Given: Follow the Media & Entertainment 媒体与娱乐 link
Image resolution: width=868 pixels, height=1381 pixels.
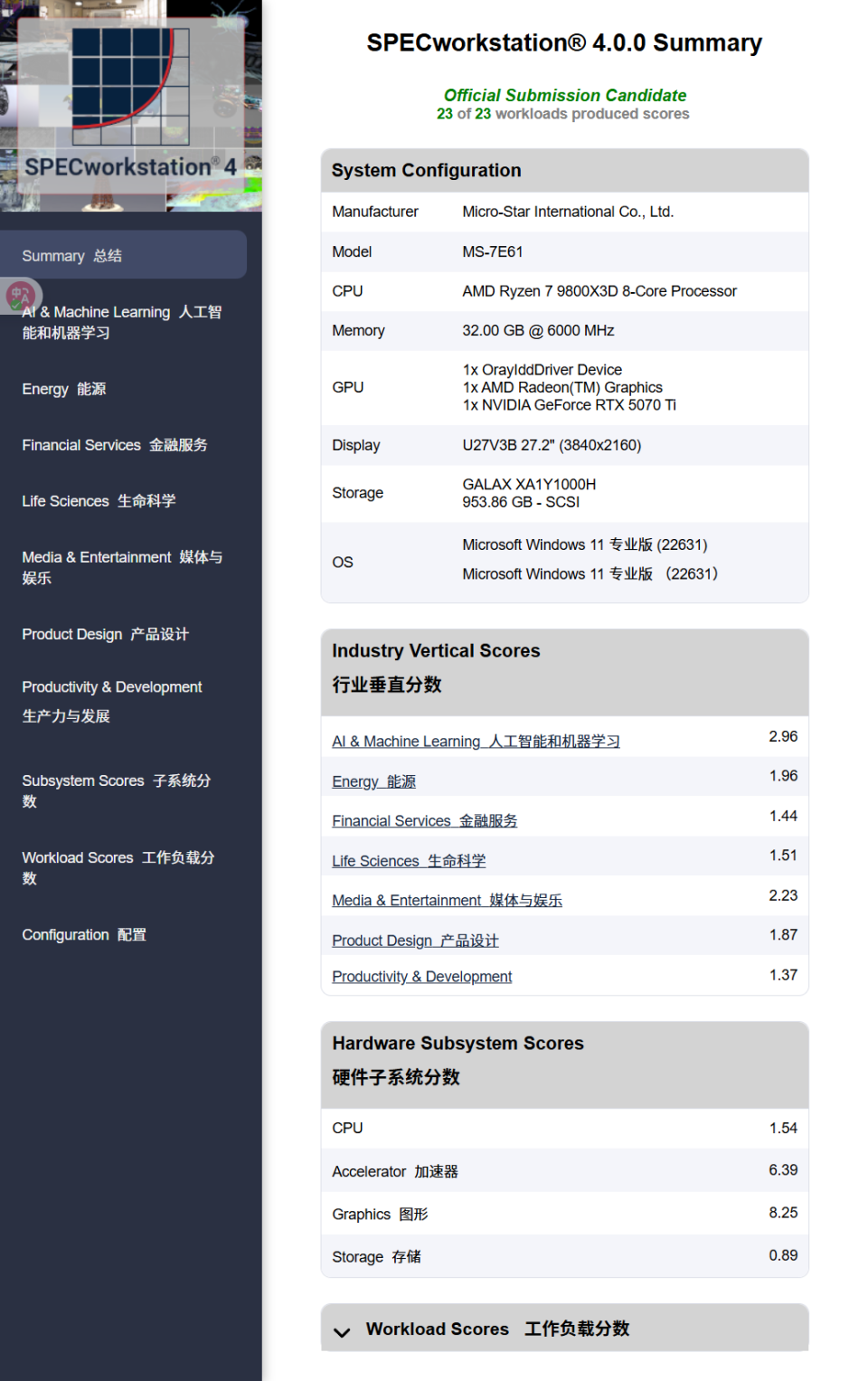Looking at the screenshot, I should click(x=447, y=901).
